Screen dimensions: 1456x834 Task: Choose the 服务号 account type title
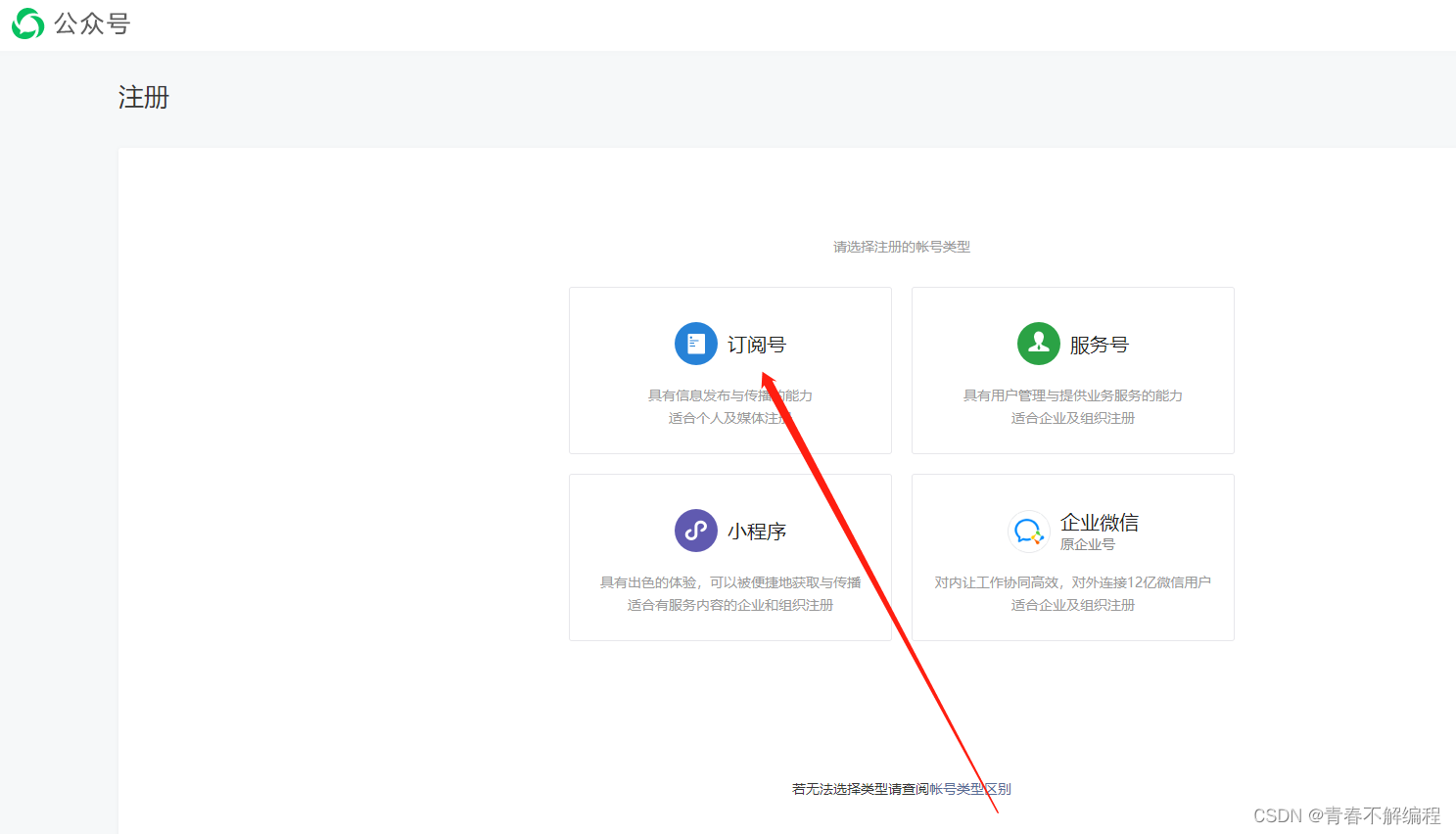pos(1100,345)
